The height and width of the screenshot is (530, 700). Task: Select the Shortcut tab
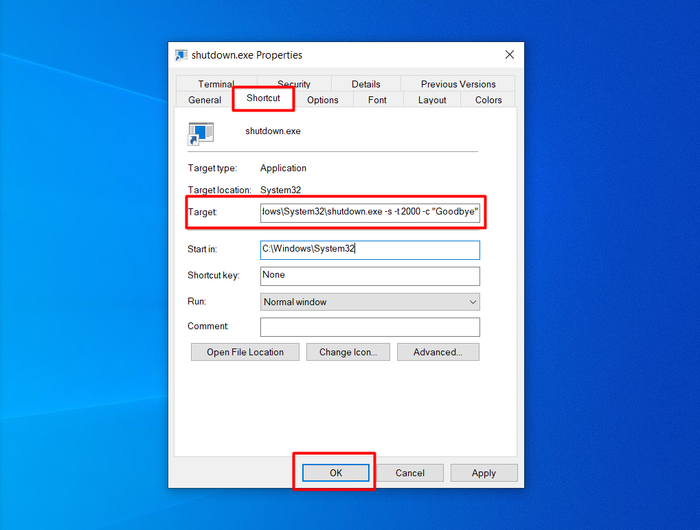click(x=263, y=98)
